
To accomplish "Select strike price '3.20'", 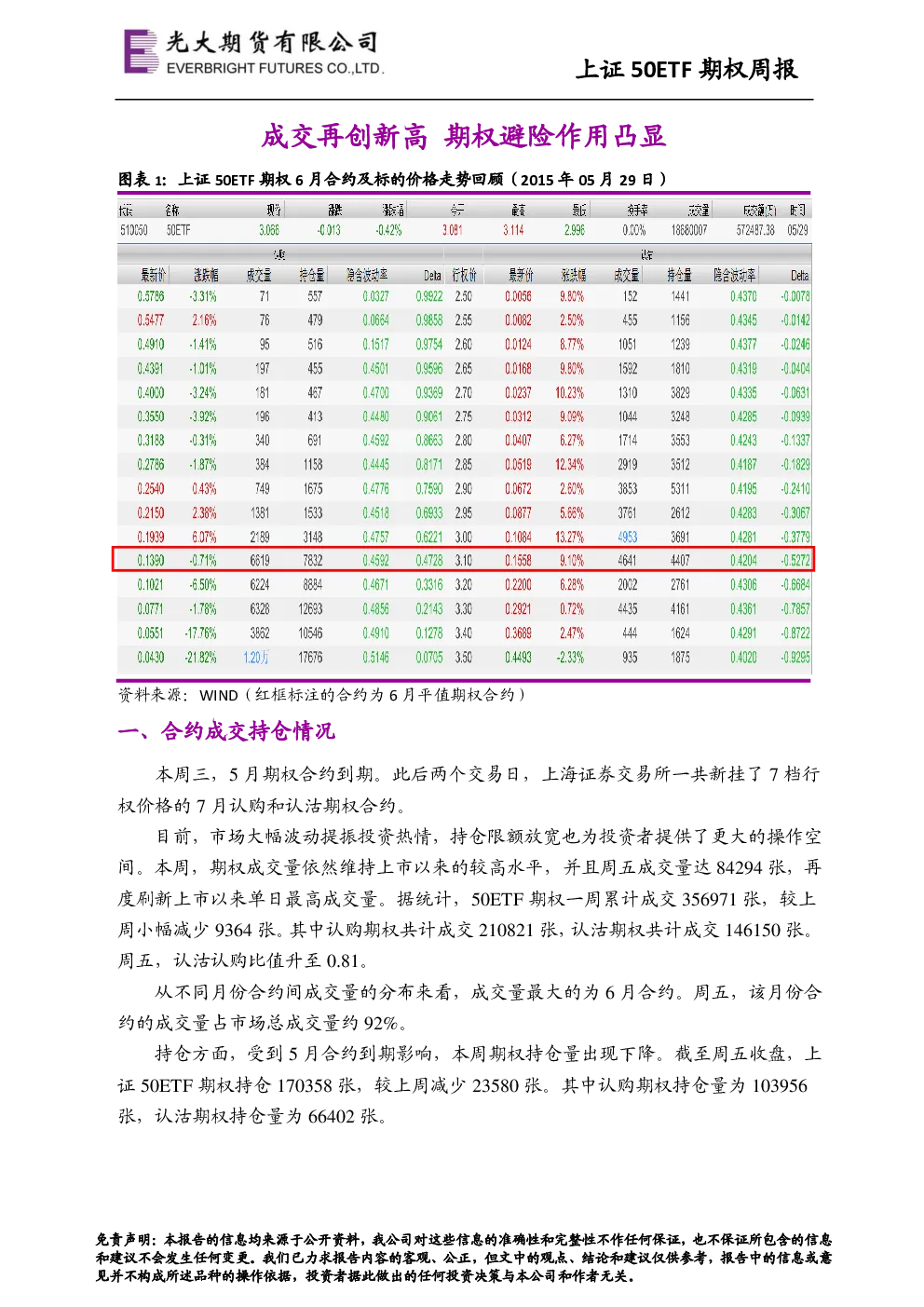I will 464,585.
